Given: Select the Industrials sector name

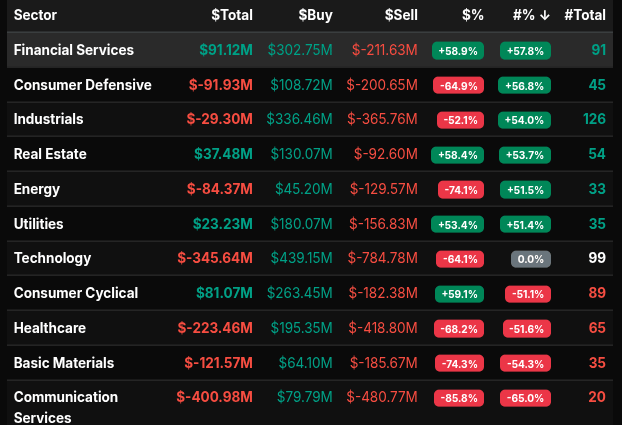Looking at the screenshot, I should 48,120.
